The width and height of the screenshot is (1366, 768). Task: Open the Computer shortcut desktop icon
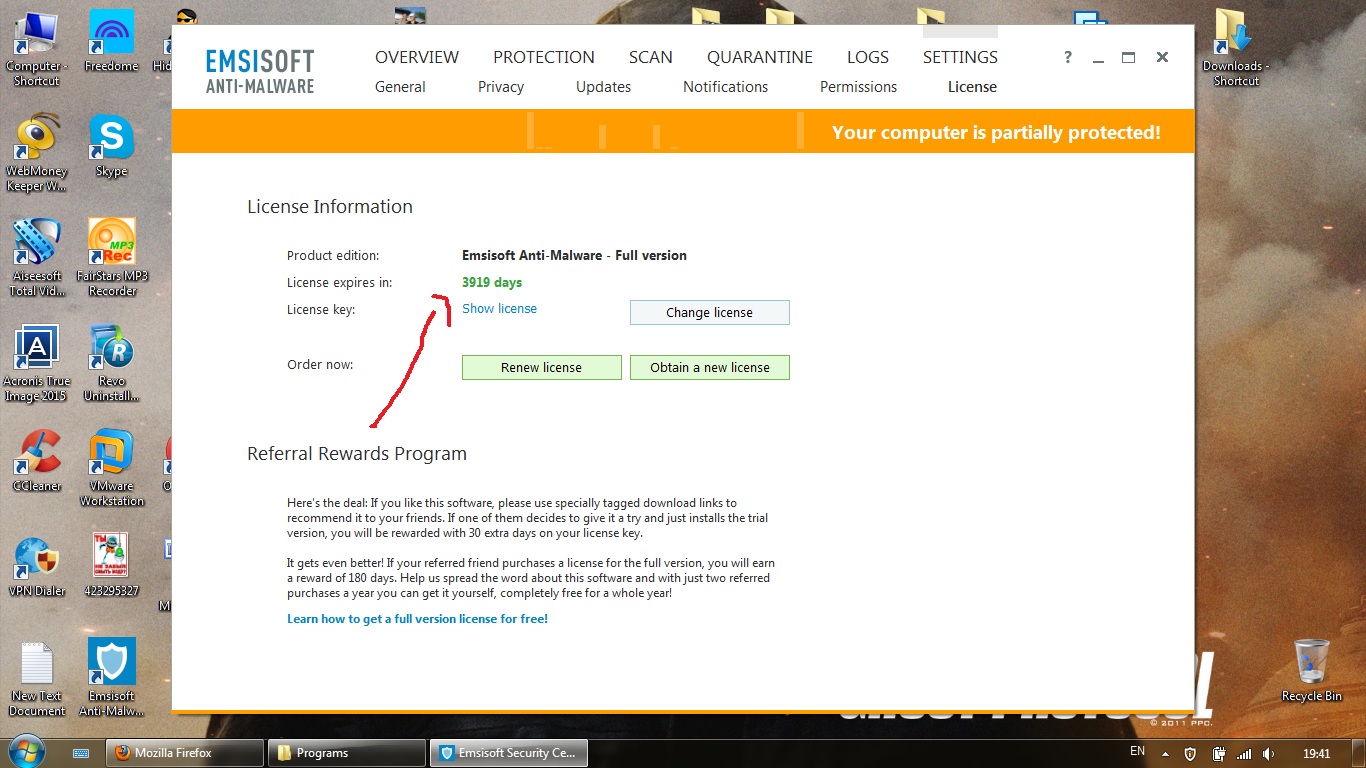point(37,48)
